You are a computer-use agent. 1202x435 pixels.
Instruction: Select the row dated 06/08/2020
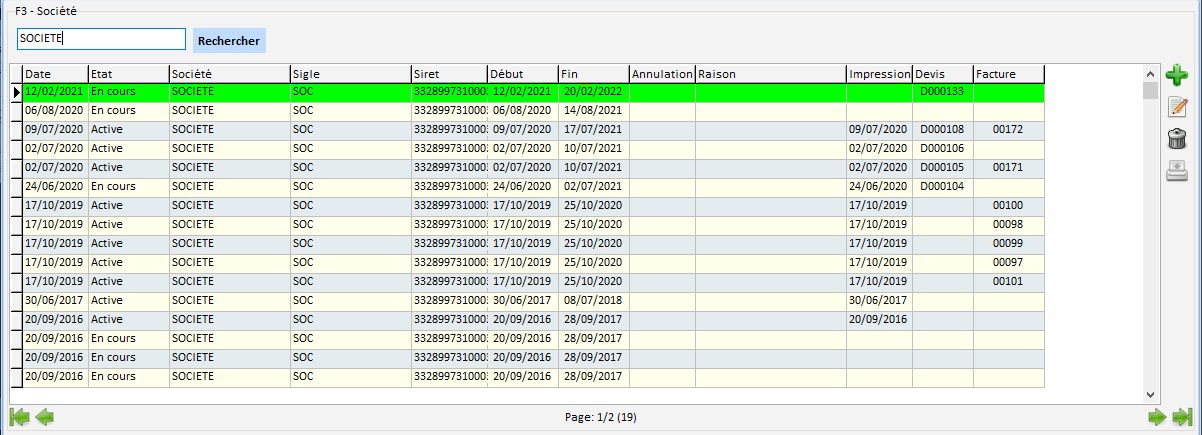tap(55, 111)
